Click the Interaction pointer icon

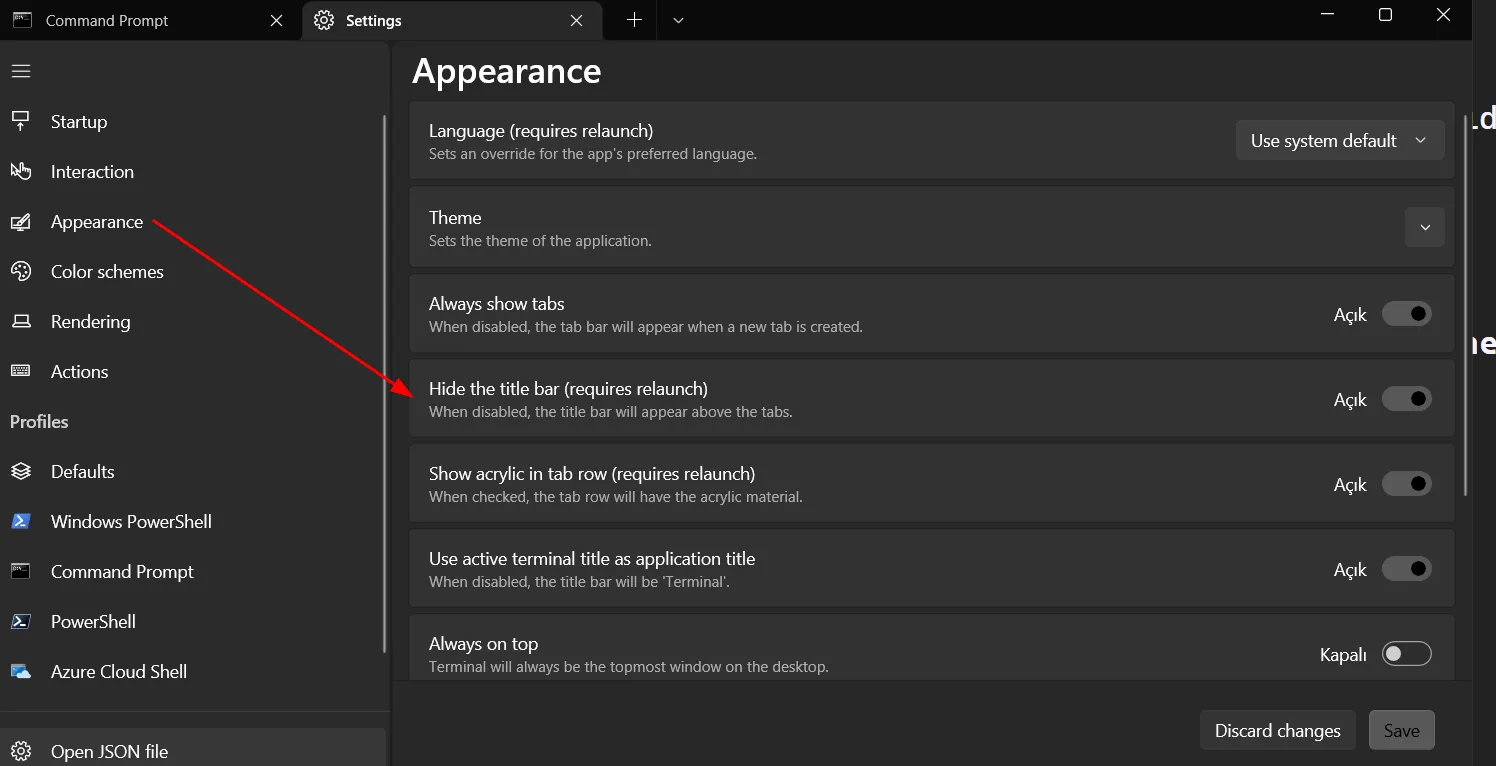point(20,172)
